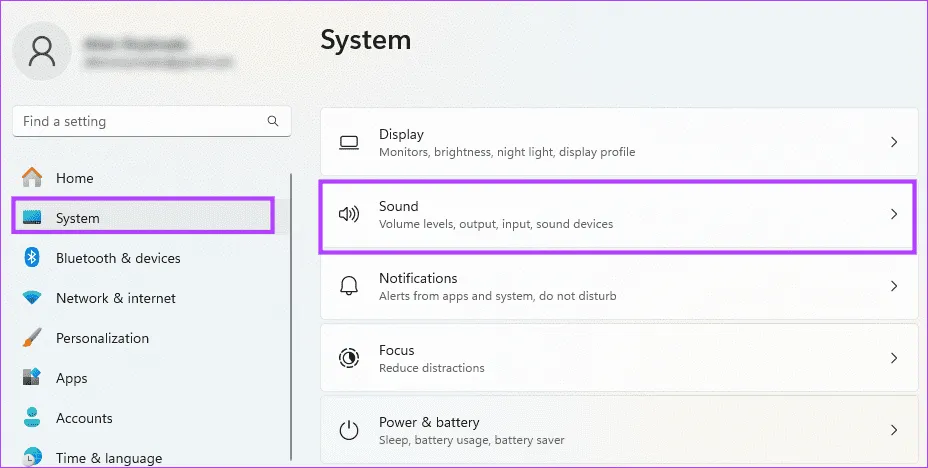Open Power & battery chevron
Image resolution: width=928 pixels, height=468 pixels.
coord(894,430)
